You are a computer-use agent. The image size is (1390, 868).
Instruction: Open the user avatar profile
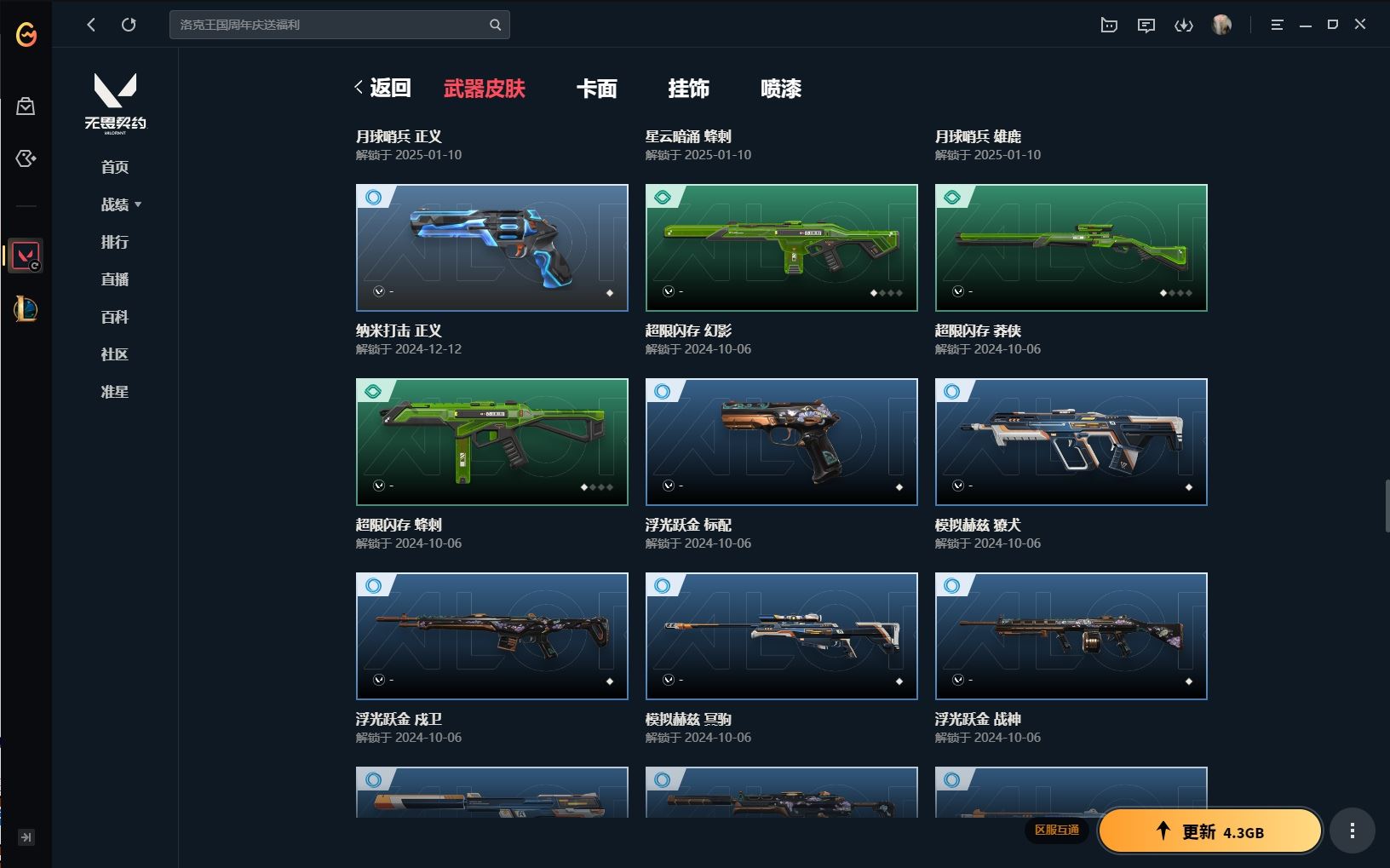coord(1221,25)
